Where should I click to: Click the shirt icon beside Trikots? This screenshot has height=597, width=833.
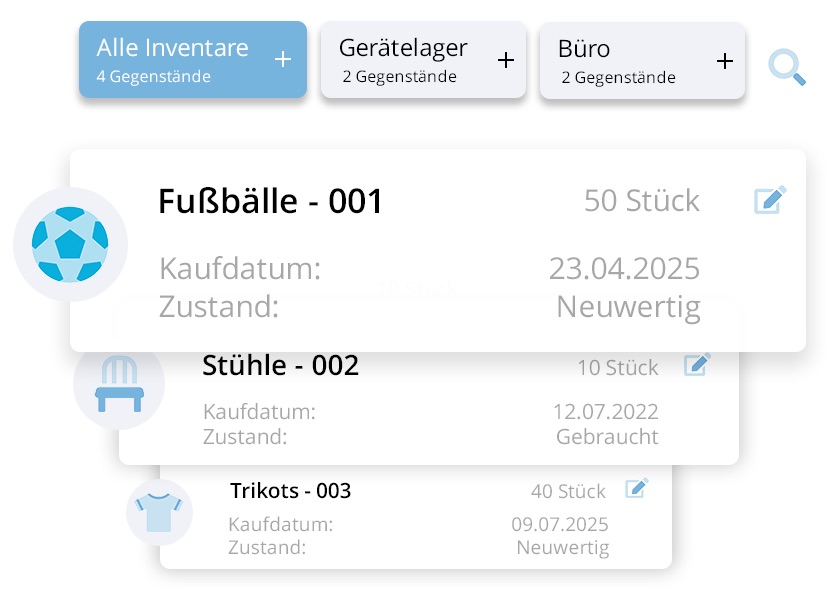tap(159, 511)
